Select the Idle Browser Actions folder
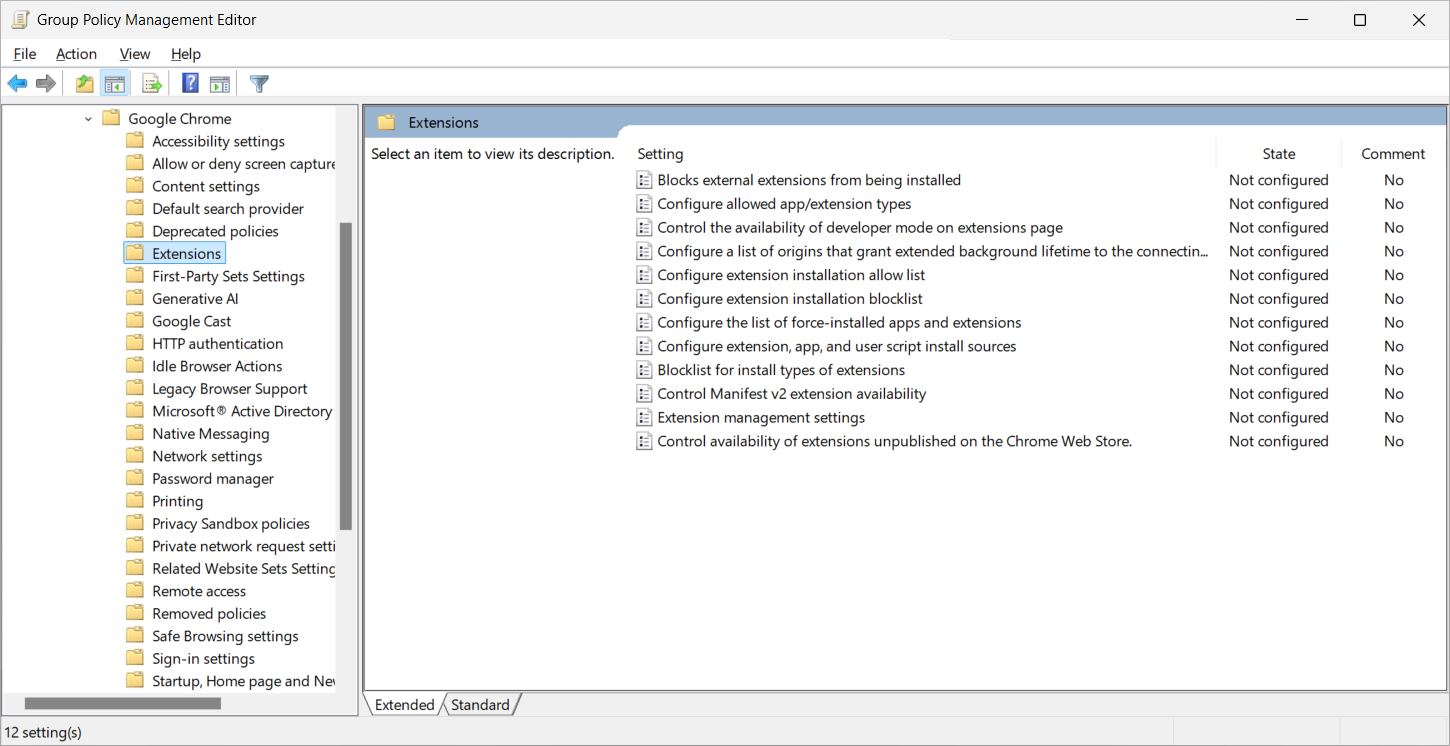 point(204,366)
